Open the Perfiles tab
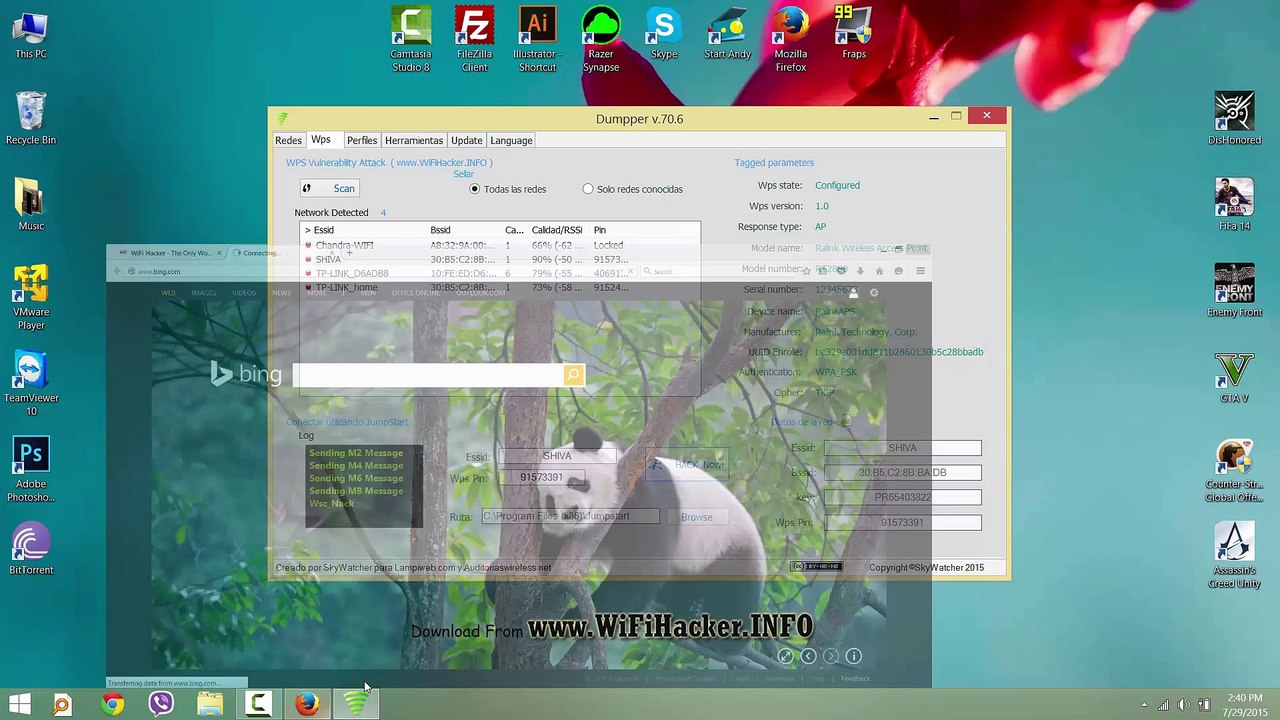 362,141
